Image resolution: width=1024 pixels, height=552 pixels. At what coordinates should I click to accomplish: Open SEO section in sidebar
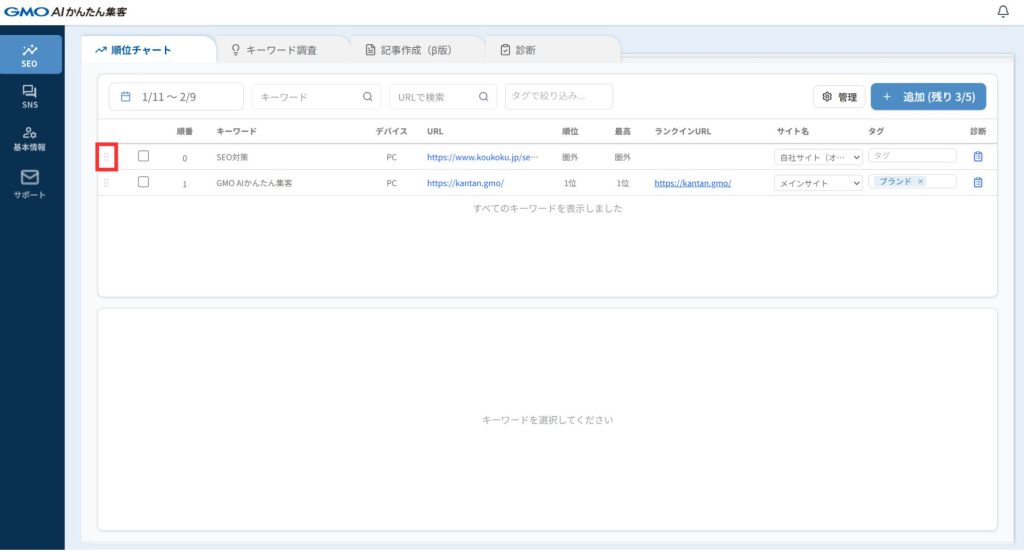(30, 55)
